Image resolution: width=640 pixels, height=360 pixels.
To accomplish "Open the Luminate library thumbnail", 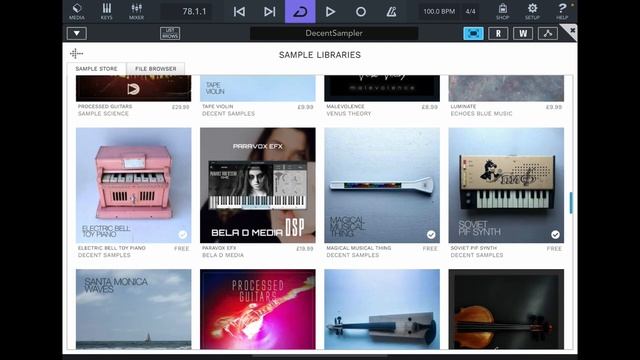I will click(x=506, y=88).
